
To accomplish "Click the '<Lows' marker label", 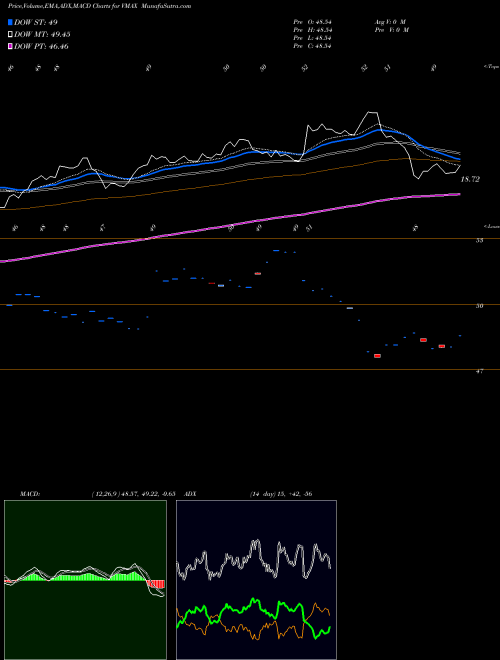I will (491, 226).
